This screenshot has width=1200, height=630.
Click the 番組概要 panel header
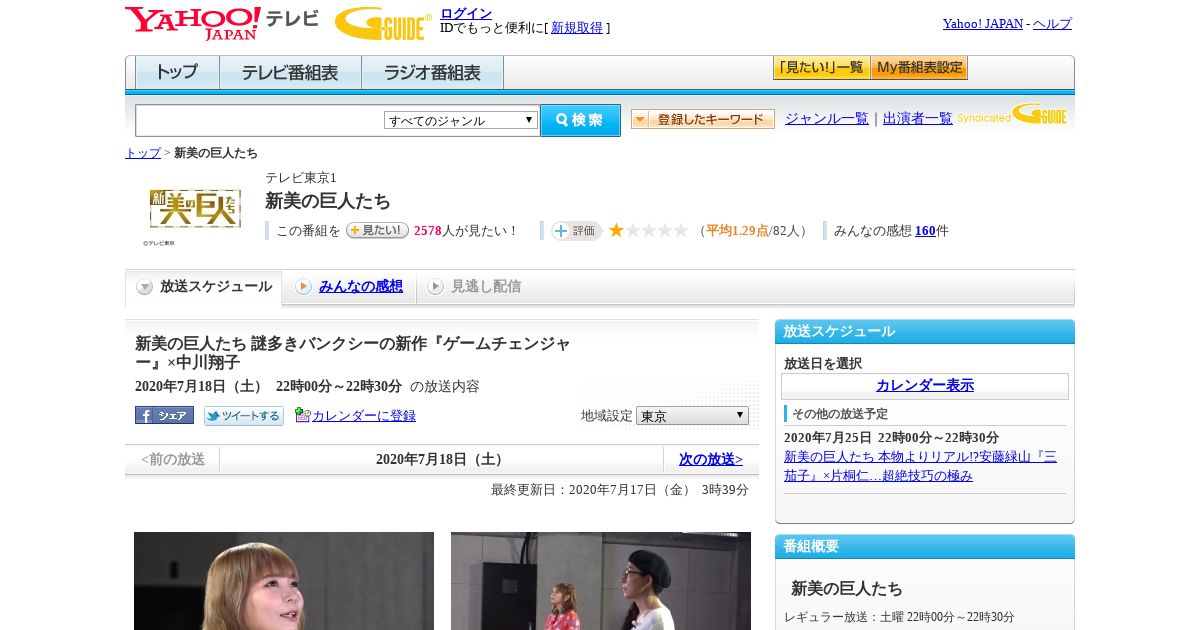click(x=925, y=546)
